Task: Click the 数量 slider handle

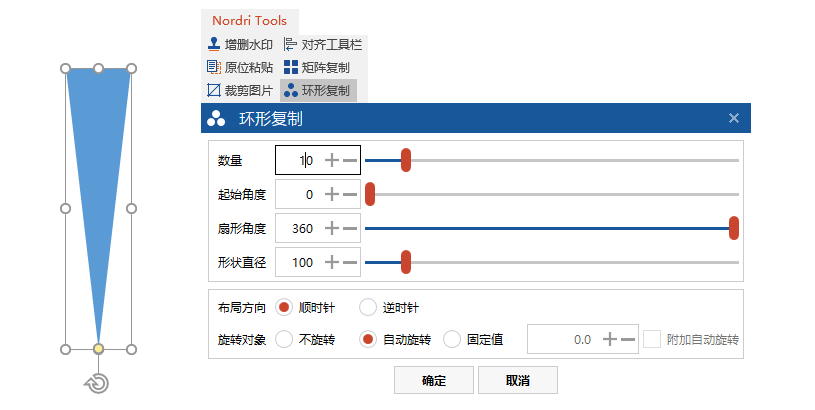Action: 406,160
